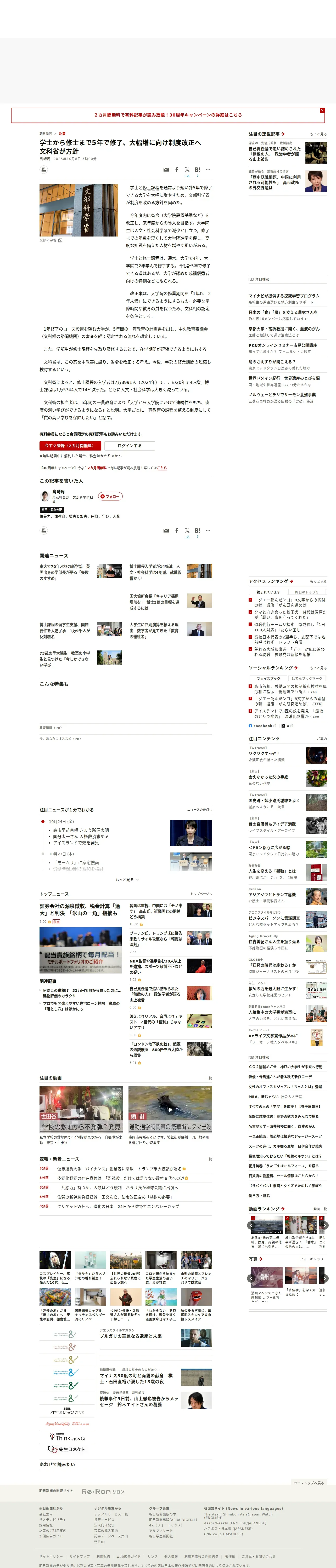Open もっと見る beside アクセスランキング
The height and width of the screenshot is (1568, 336).
[x=318, y=581]
